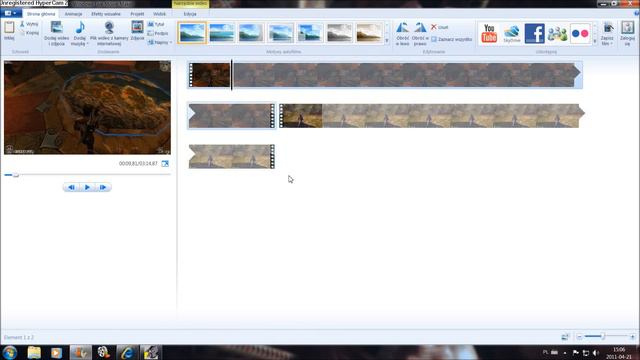640x360 pixels.
Task: Click the zoom in plus button
Action: [x=632, y=337]
